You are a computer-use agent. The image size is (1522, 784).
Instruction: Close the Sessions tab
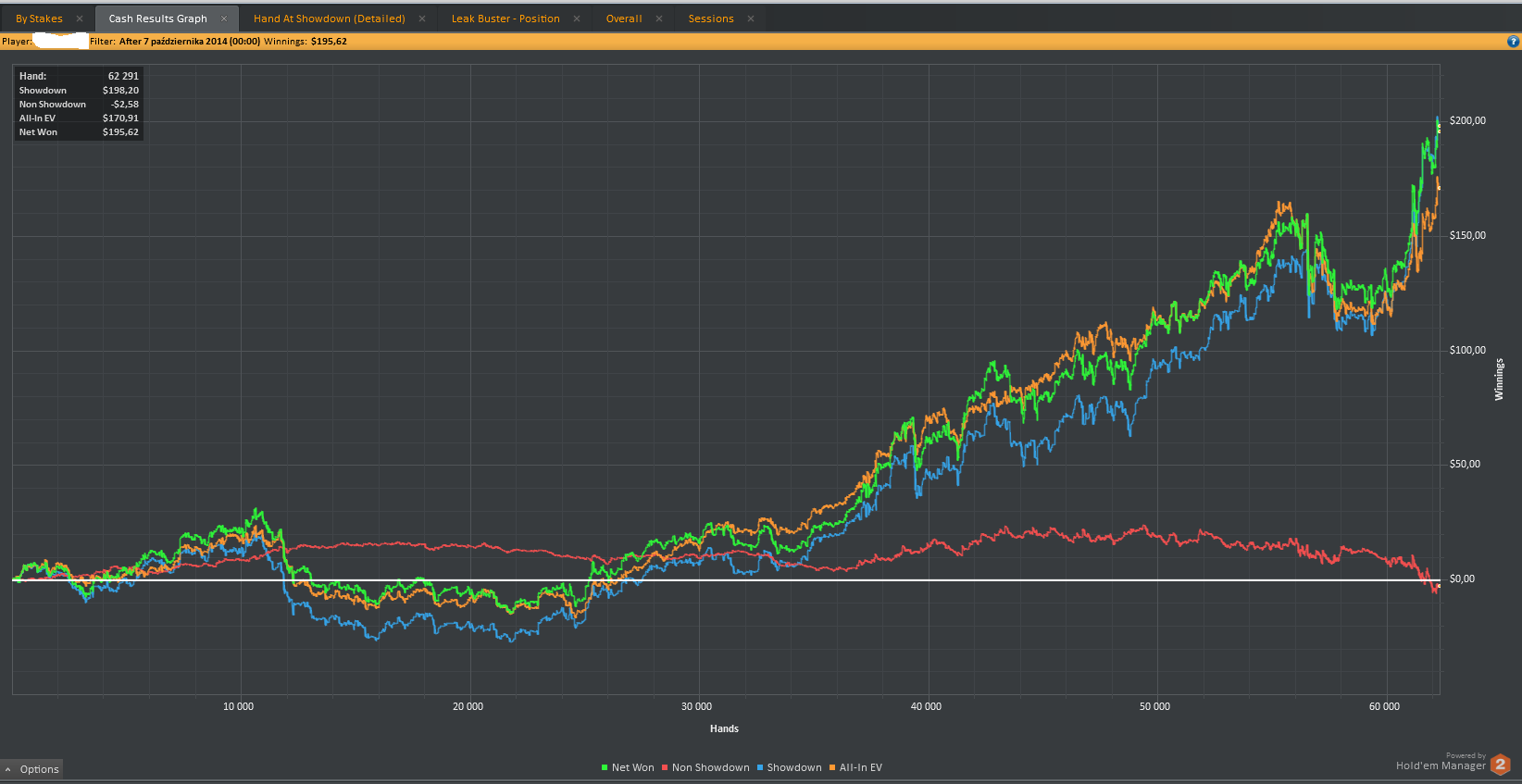751,19
